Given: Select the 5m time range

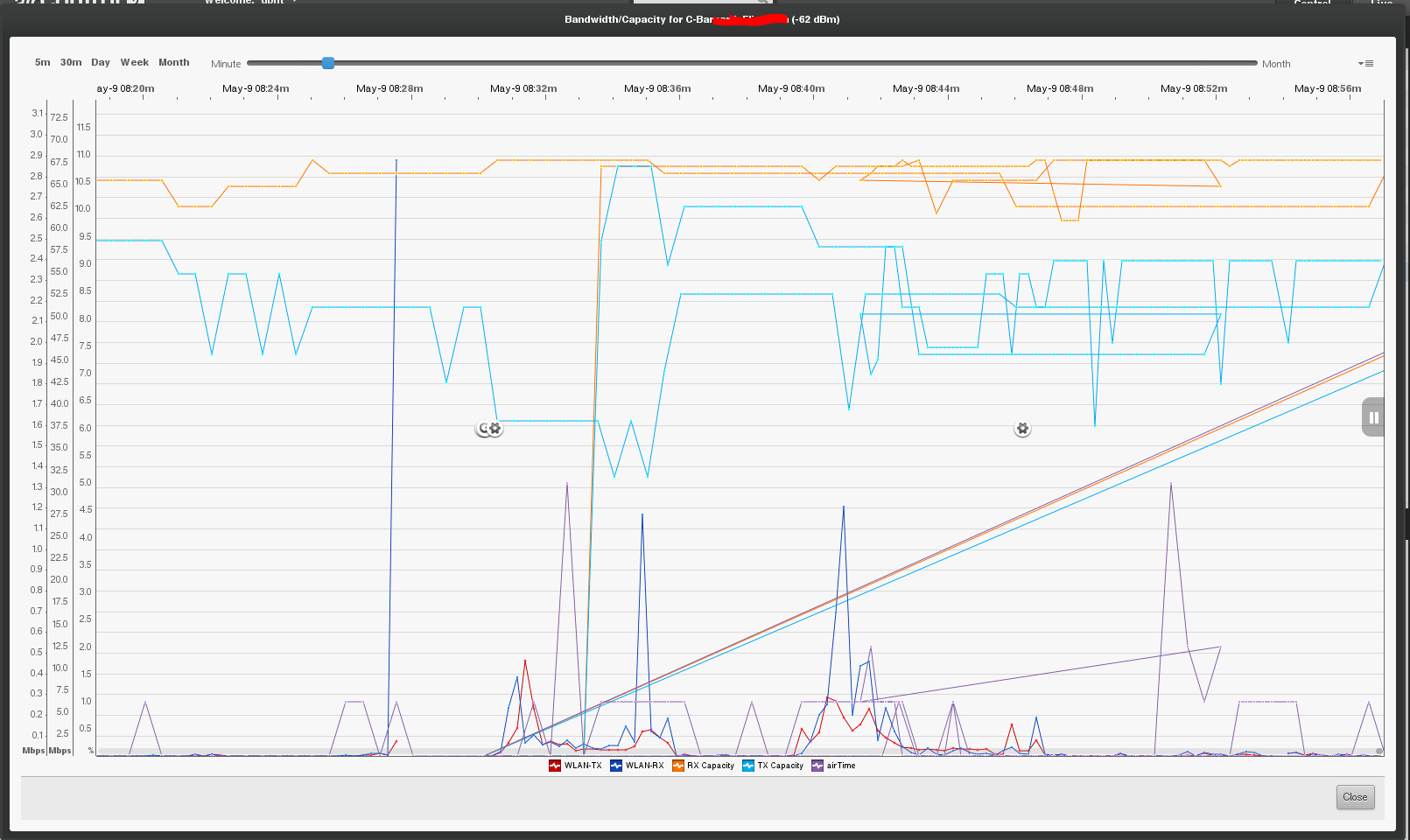Looking at the screenshot, I should coord(42,63).
